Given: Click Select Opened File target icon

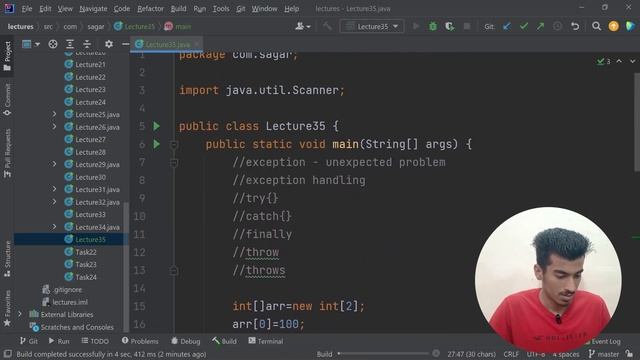Looking at the screenshot, I should click(x=53, y=44).
